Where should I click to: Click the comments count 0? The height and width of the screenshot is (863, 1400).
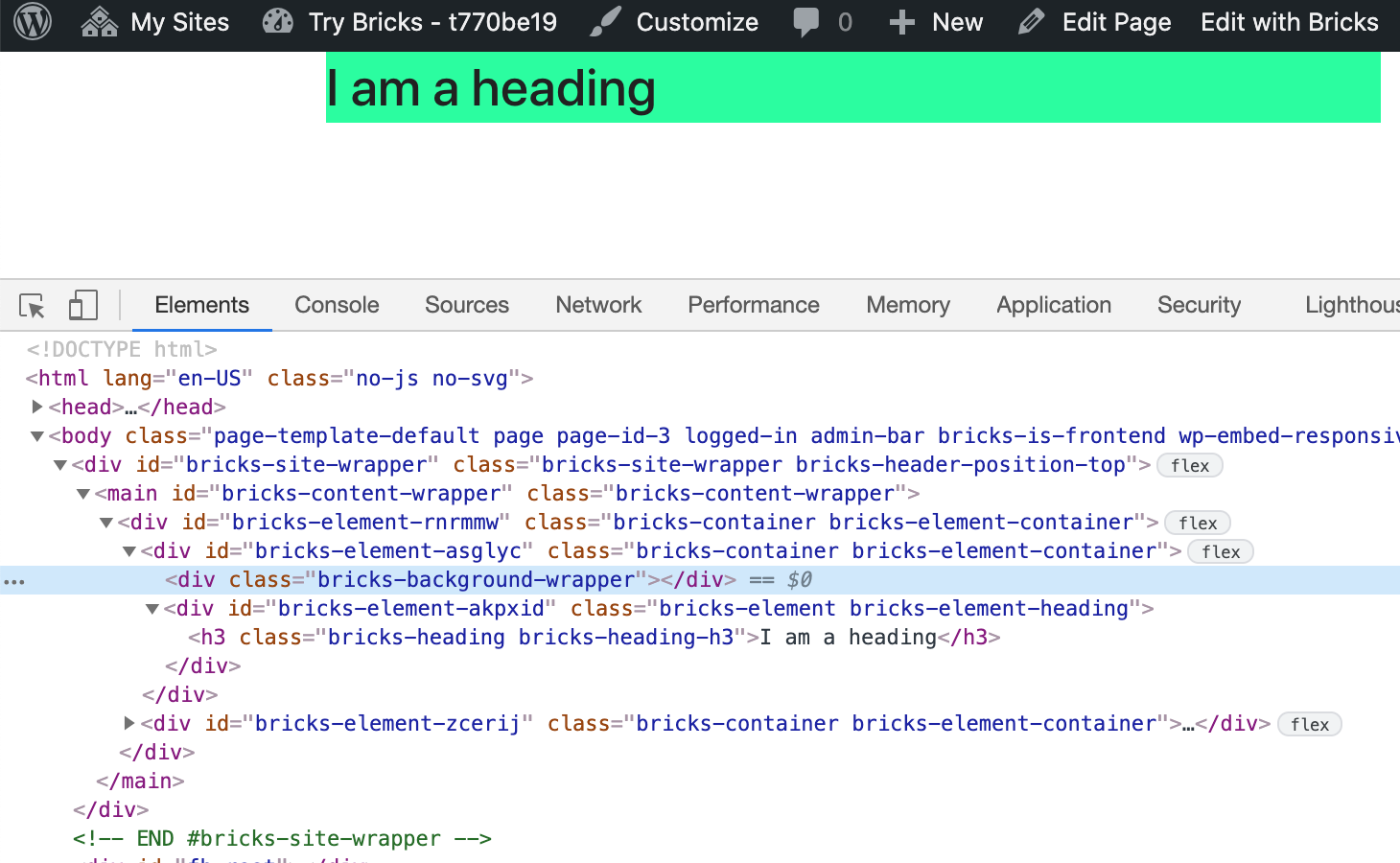(845, 22)
